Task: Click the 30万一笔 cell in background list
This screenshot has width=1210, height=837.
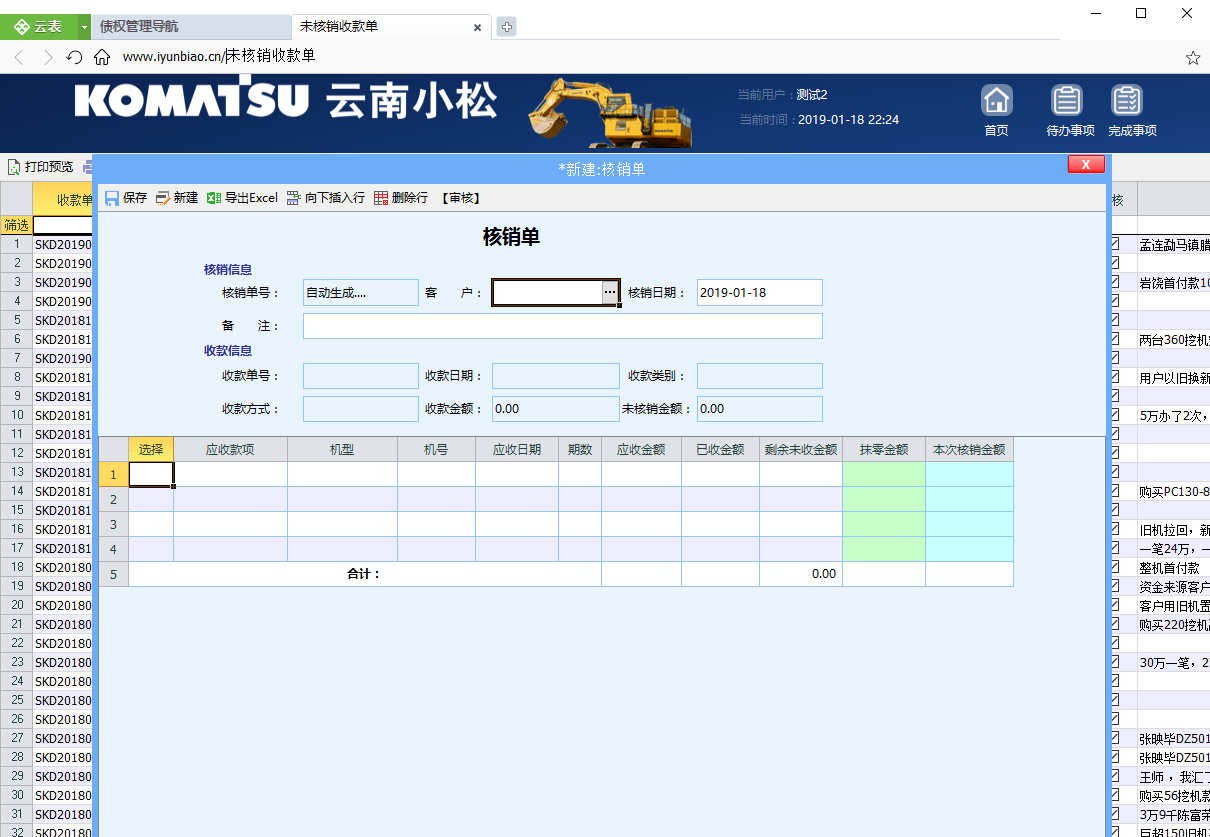Action: (x=1174, y=662)
